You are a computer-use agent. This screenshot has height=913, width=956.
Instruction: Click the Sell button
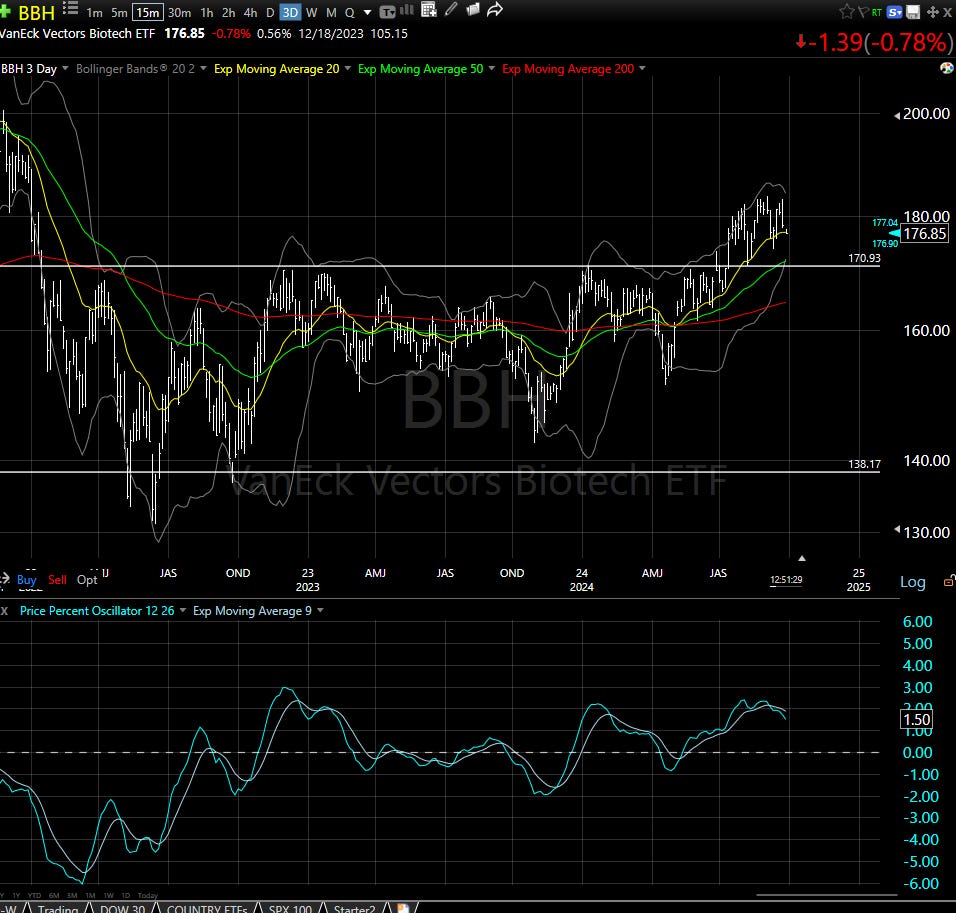tap(57, 579)
